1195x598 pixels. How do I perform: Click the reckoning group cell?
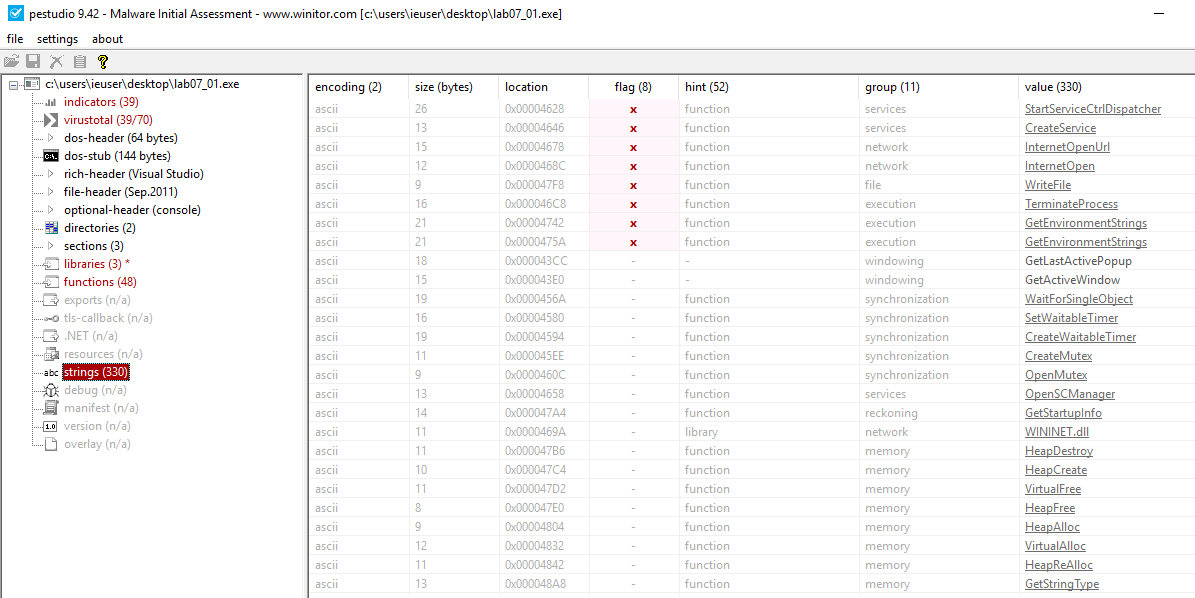(891, 413)
